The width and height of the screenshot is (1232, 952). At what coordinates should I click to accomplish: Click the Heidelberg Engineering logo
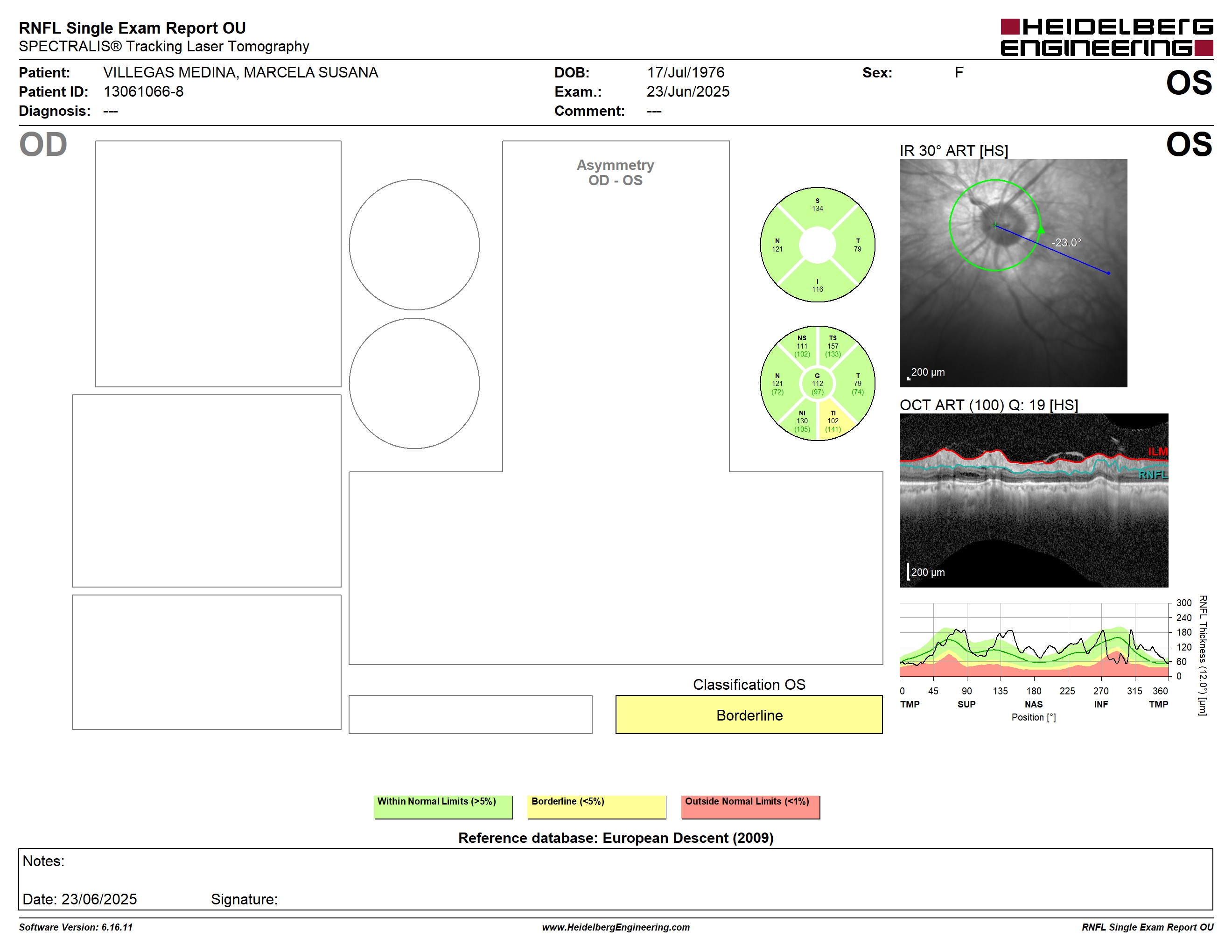(x=1106, y=38)
